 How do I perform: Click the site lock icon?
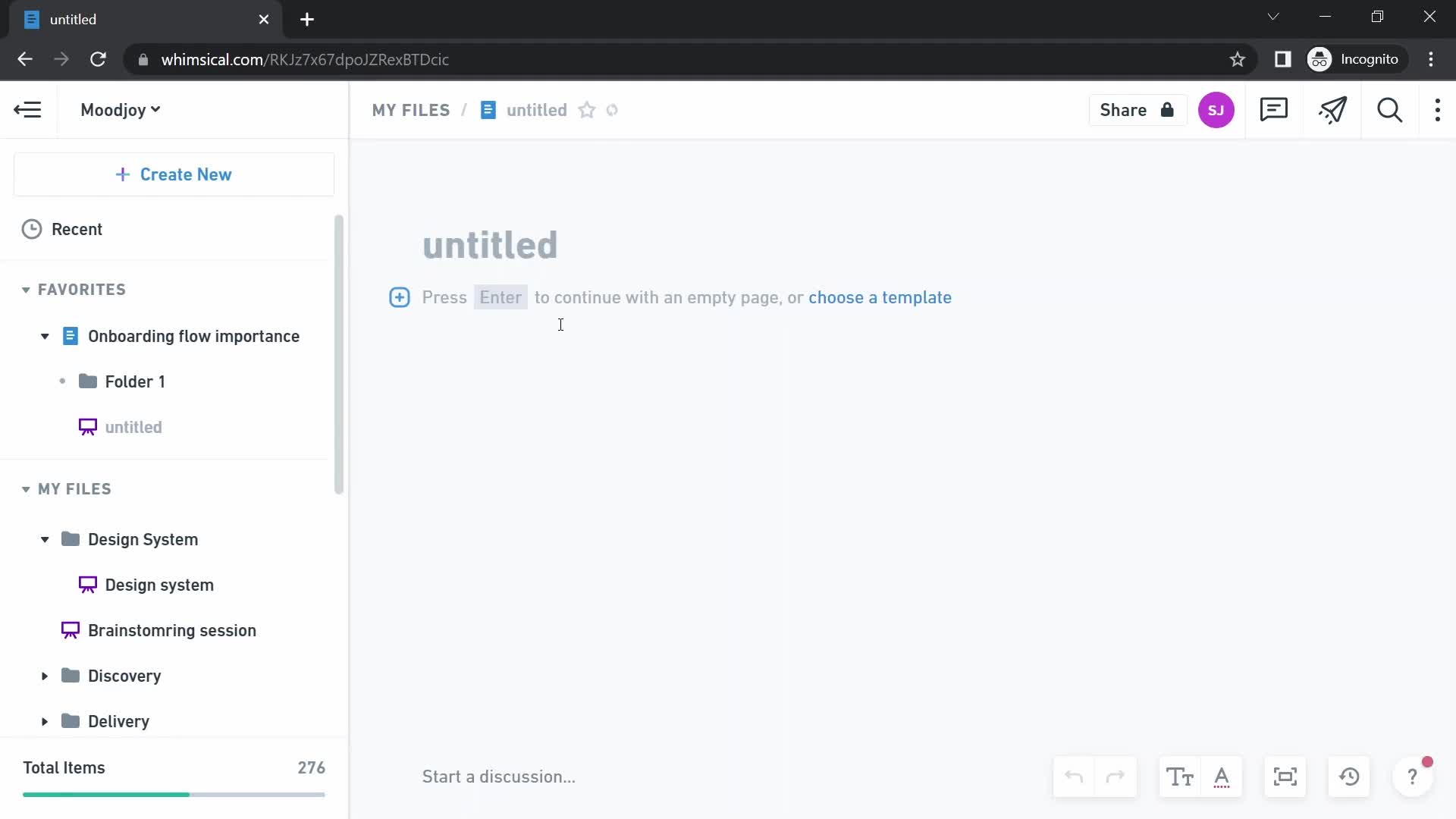coord(143,60)
